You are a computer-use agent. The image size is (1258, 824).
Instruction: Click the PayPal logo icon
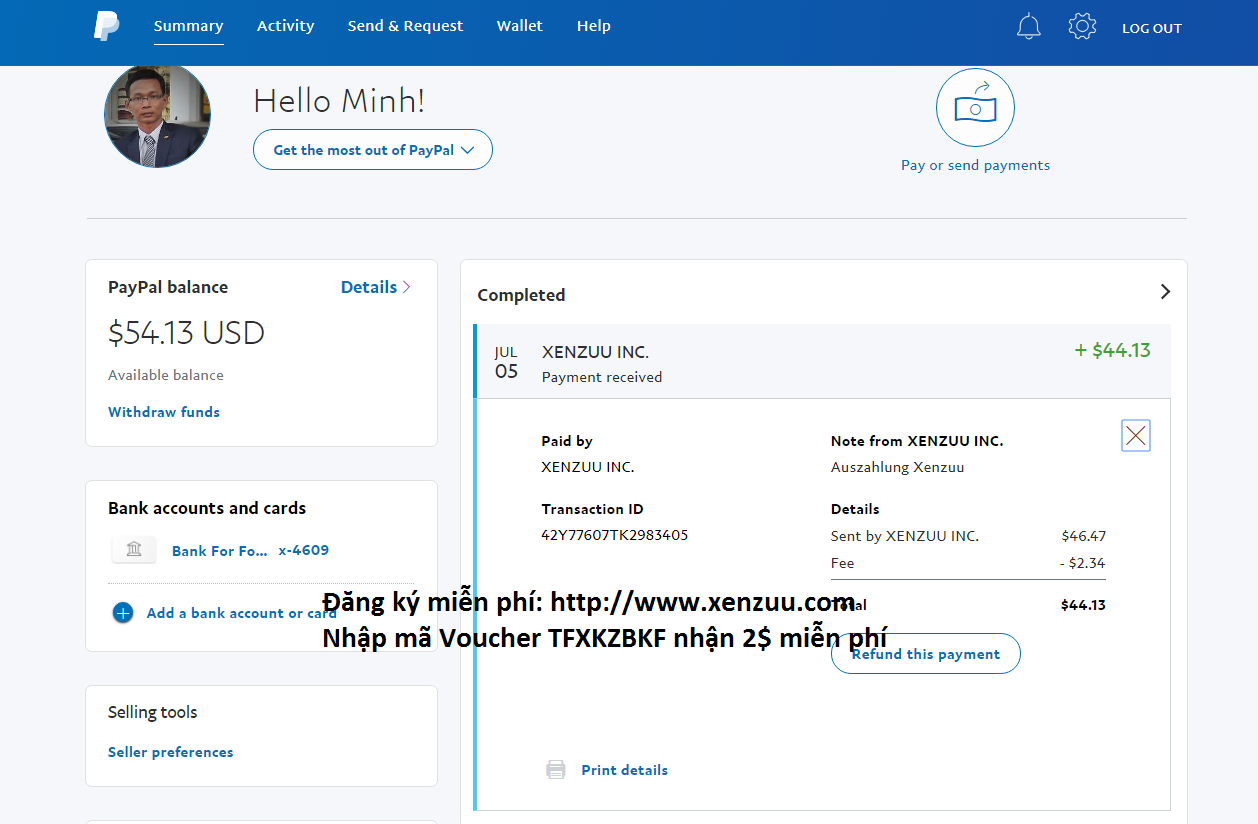pyautogui.click(x=107, y=26)
